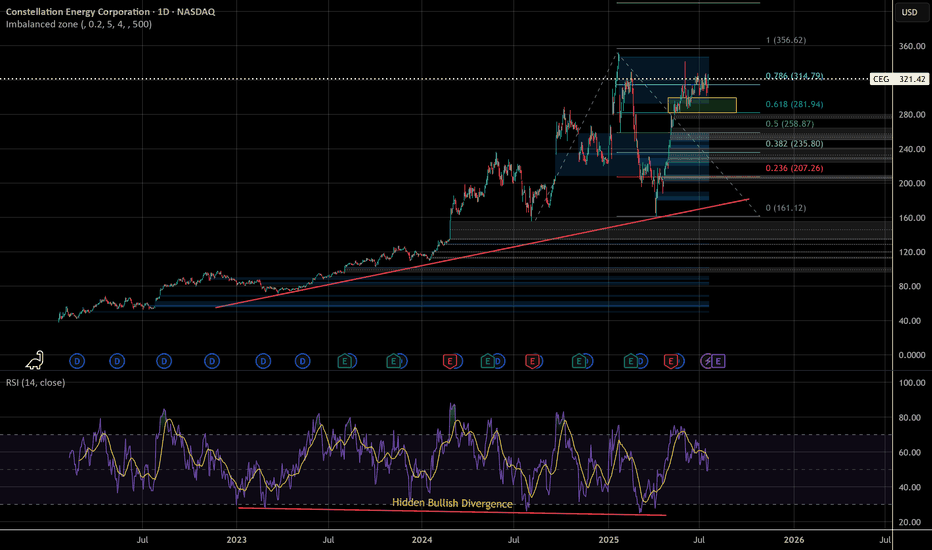
Task: Click the Fibonacci 0.5 (258.87) level label
Action: click(x=789, y=124)
